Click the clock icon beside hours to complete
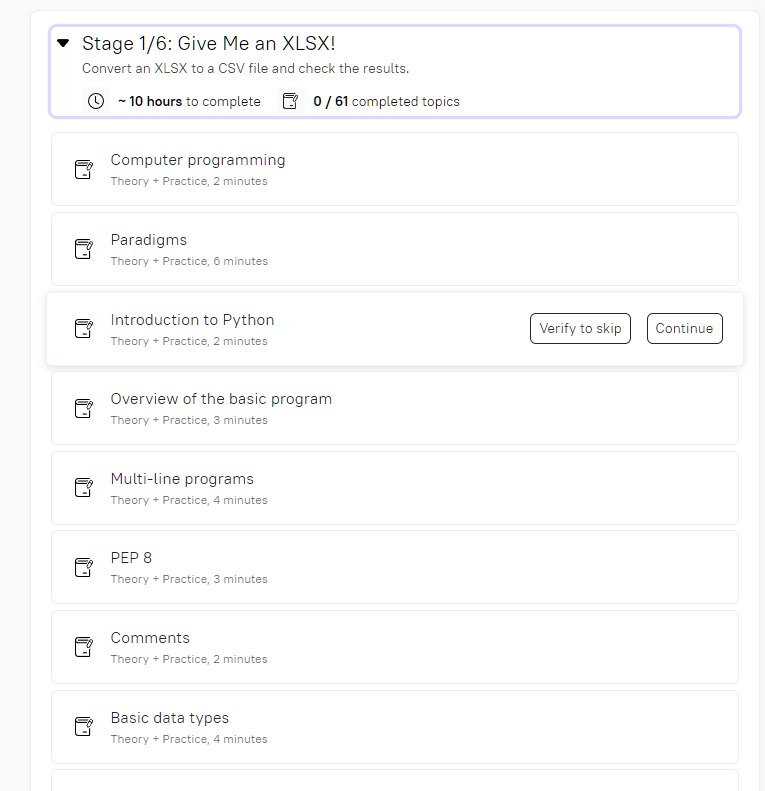This screenshot has width=765, height=791. pyautogui.click(x=96, y=101)
